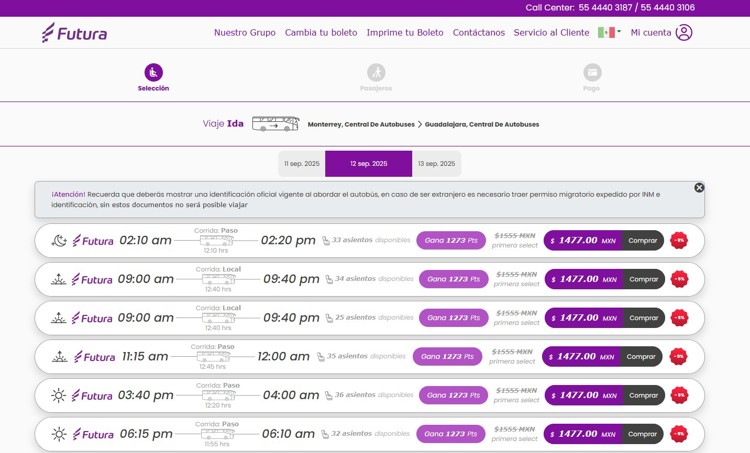Click the moon icon on the 02:10 am trip
Screen dimensions: 750x453
click(x=59, y=241)
